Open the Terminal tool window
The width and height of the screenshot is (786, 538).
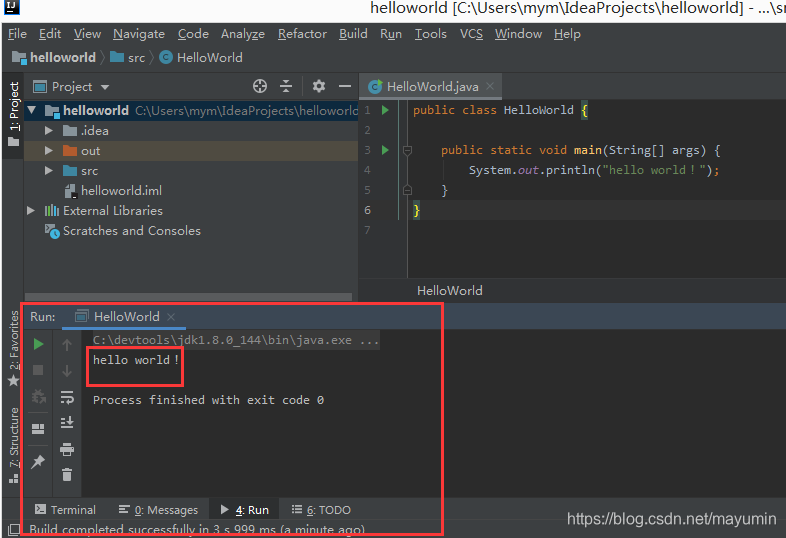[65, 510]
